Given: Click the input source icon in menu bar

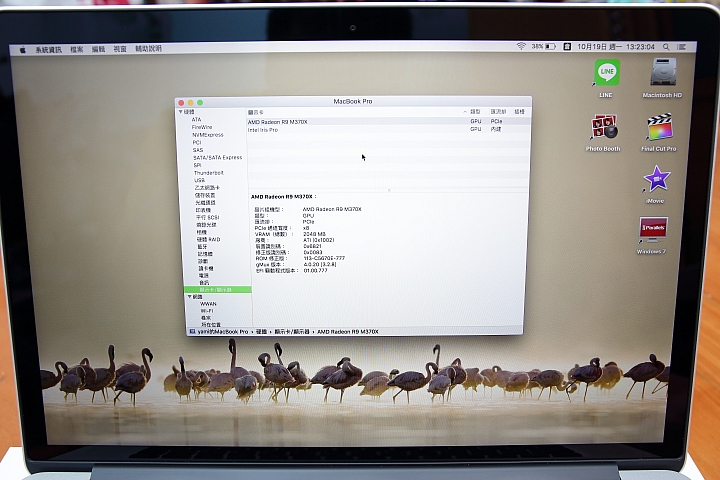Looking at the screenshot, I should coord(567,46).
